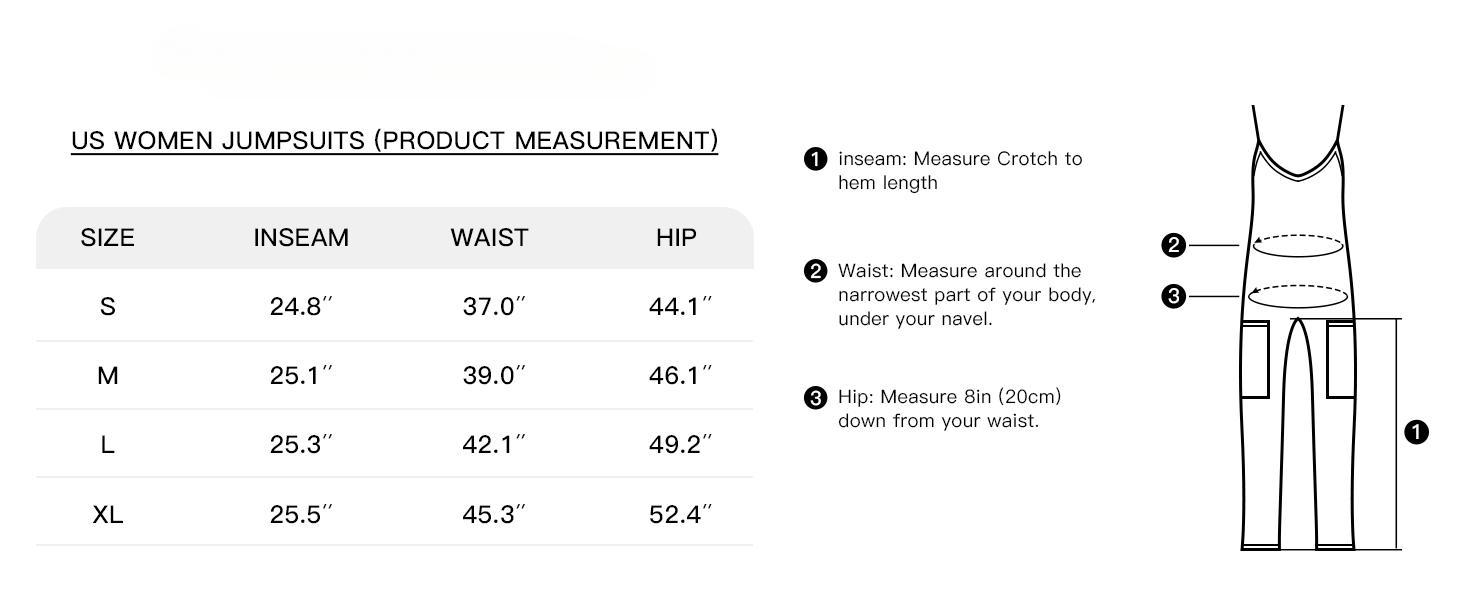Click the dashed hip ellipse on the jumpsuit
This screenshot has height=600, width=1464.
pos(1298,296)
